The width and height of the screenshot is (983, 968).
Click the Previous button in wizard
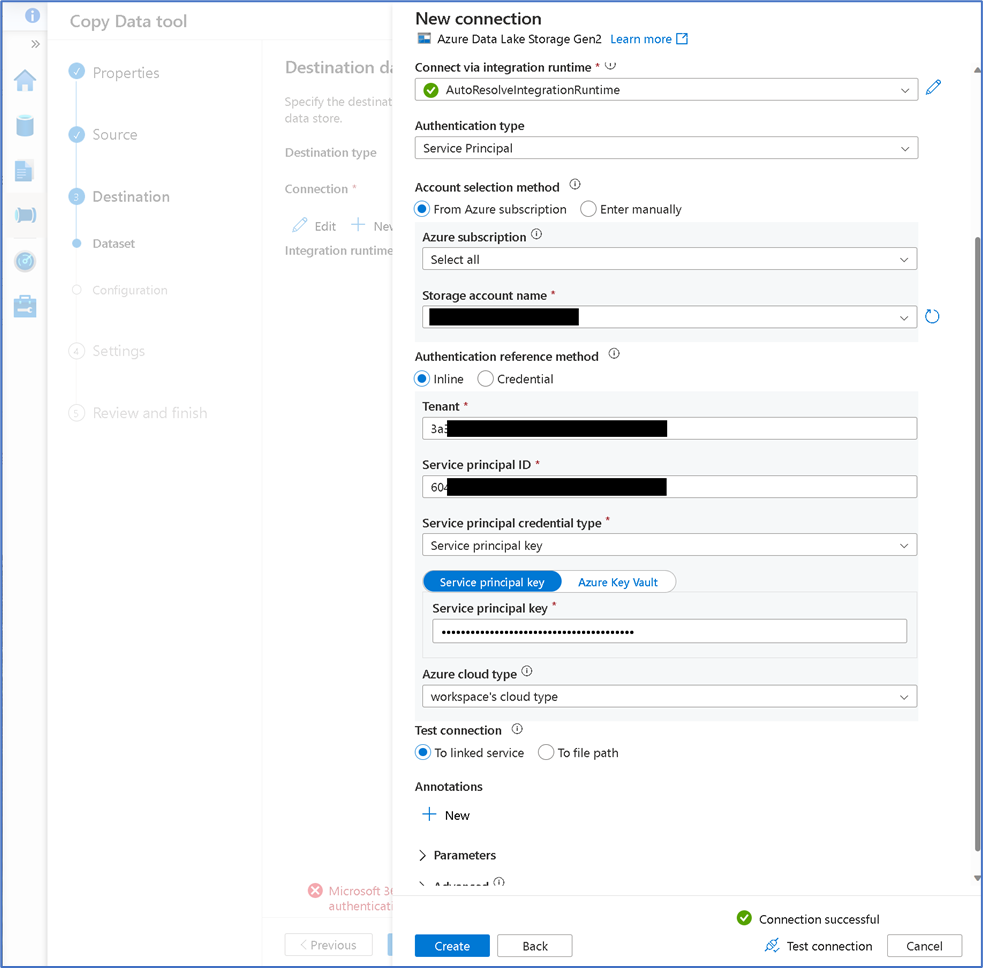tap(329, 945)
